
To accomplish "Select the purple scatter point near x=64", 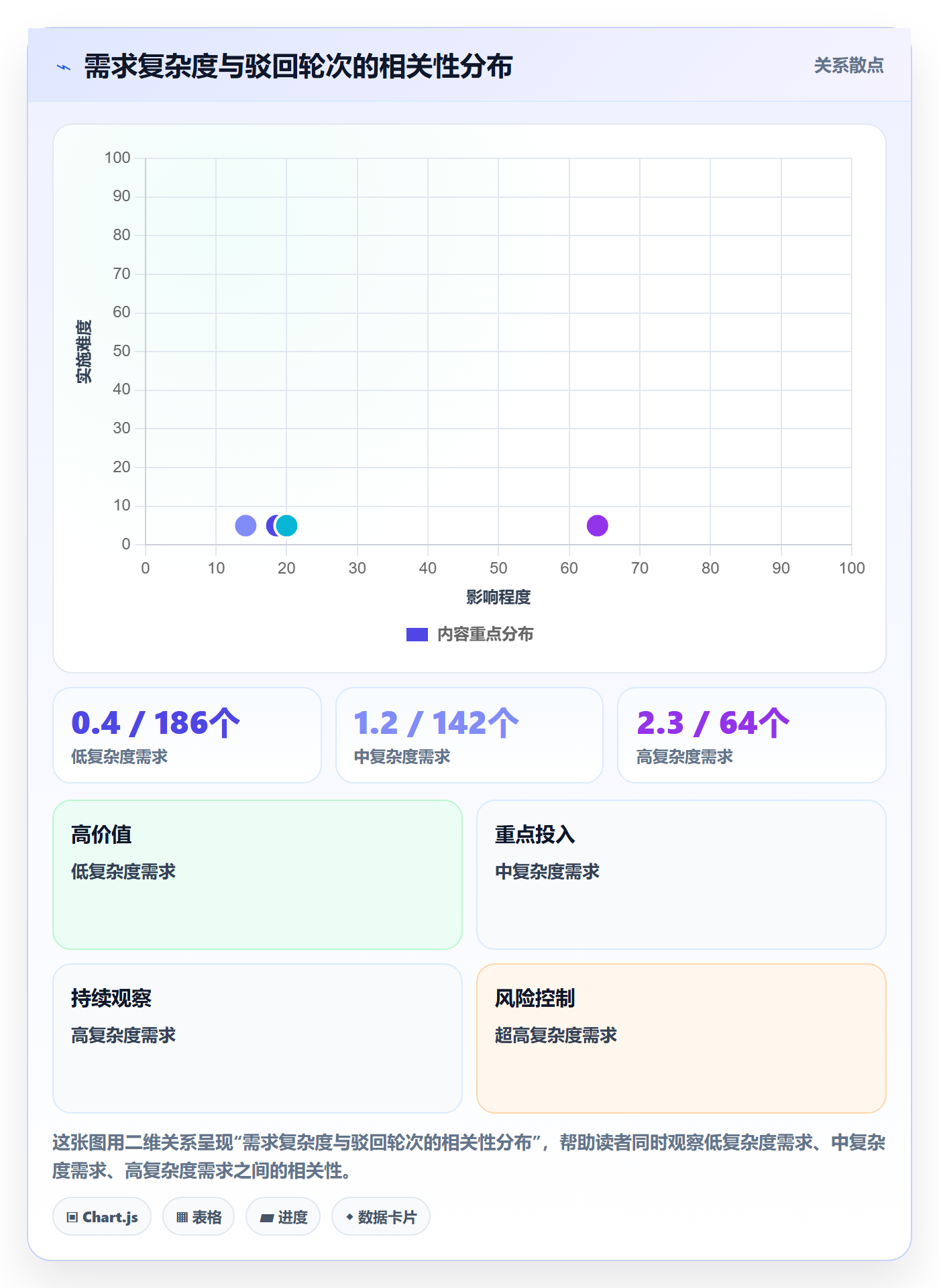I will 597,525.
